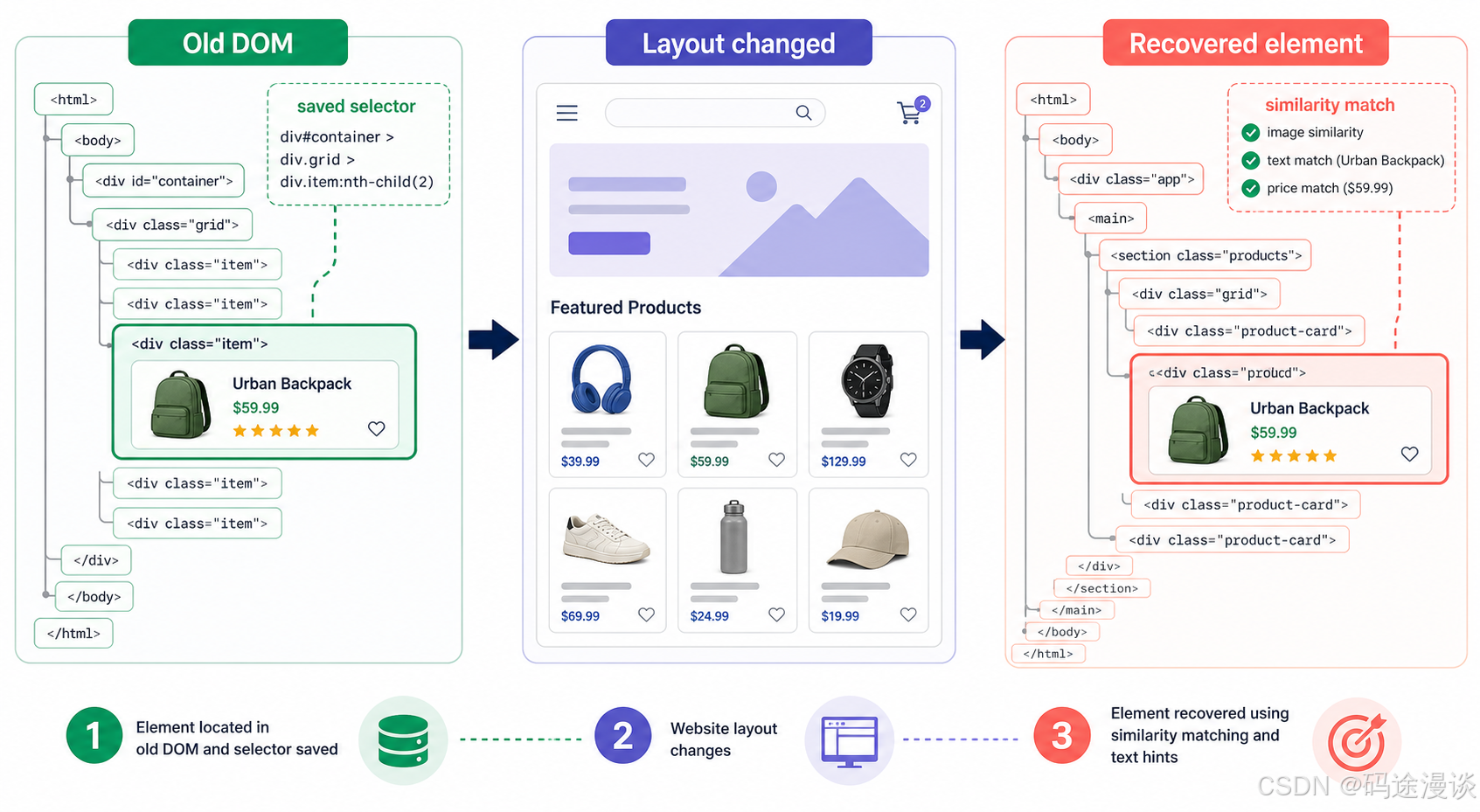Viewport: 1480px width, 812px height.
Task: Click the "div.item:nth-child(2)" selector line
Action: pos(357,182)
